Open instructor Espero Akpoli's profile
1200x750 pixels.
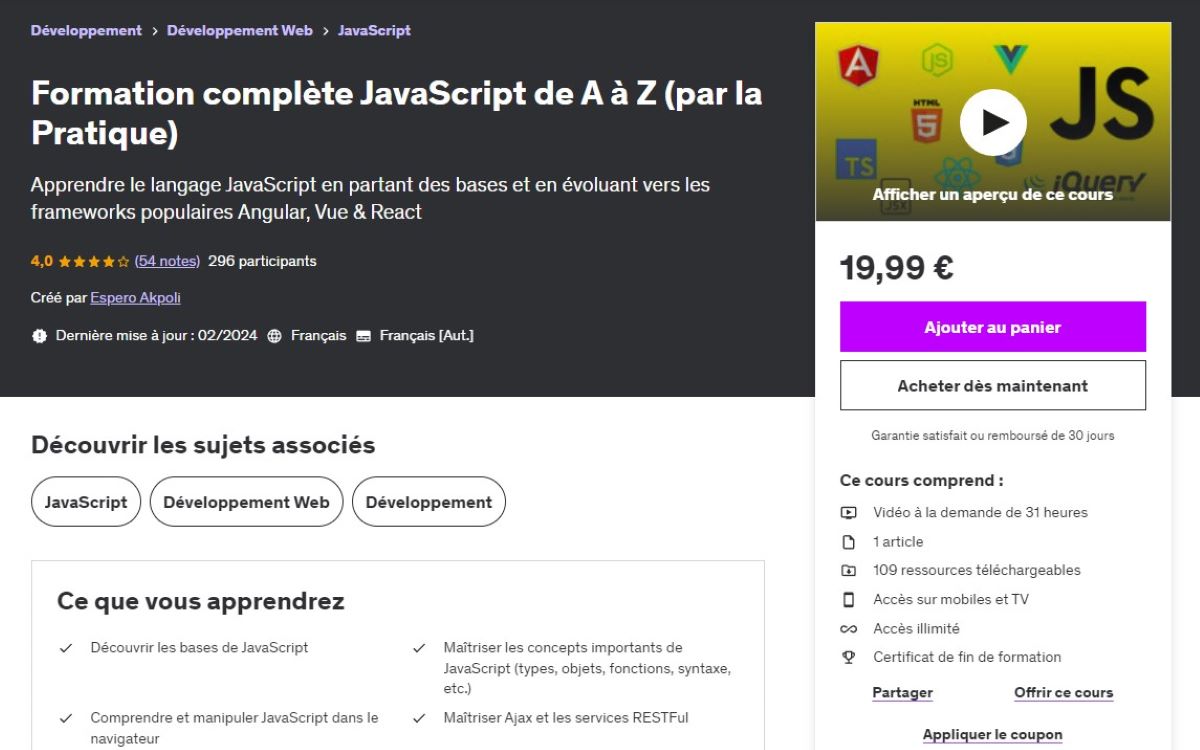135,297
